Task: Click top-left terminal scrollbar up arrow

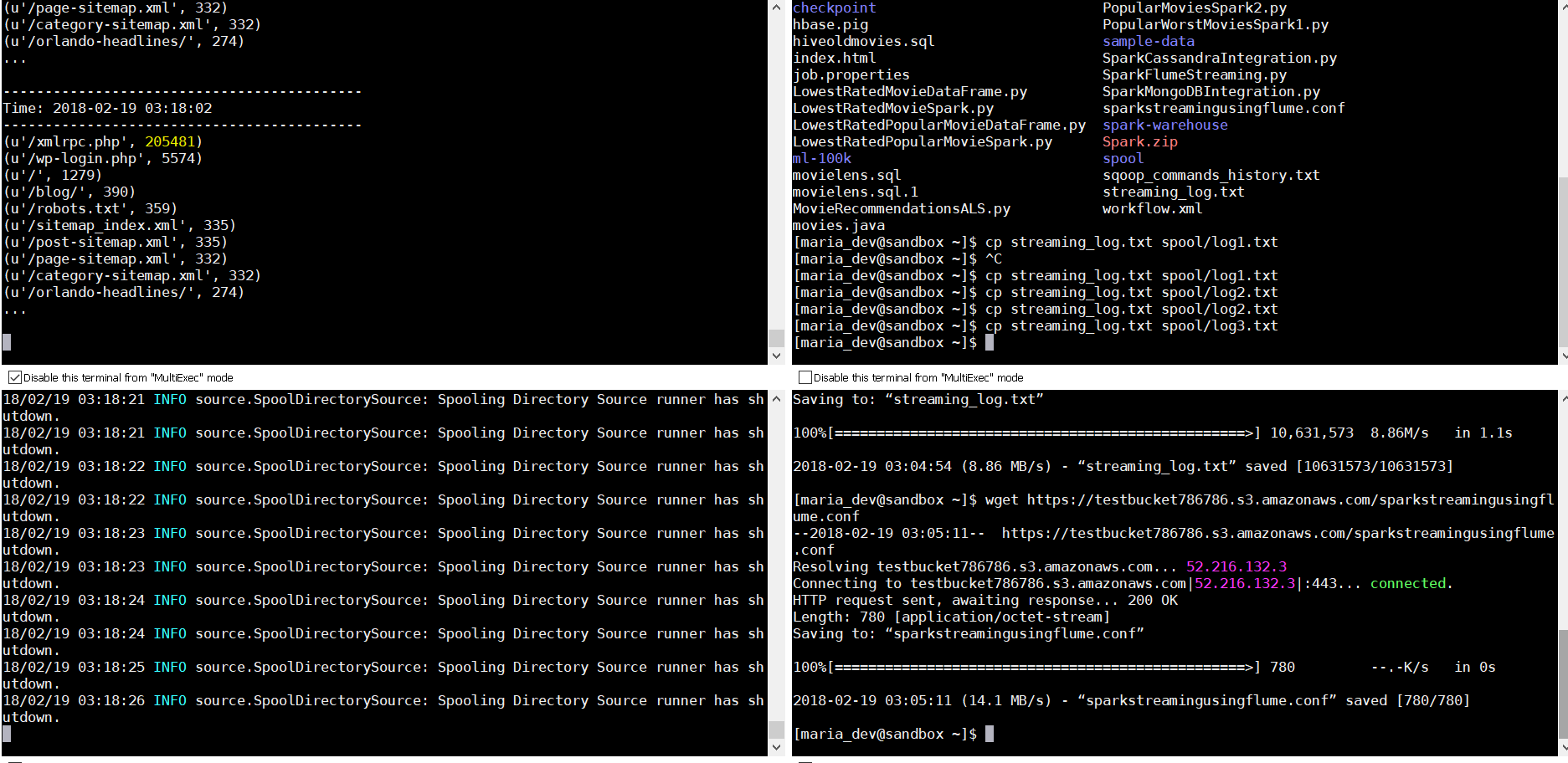Action: [x=776, y=8]
